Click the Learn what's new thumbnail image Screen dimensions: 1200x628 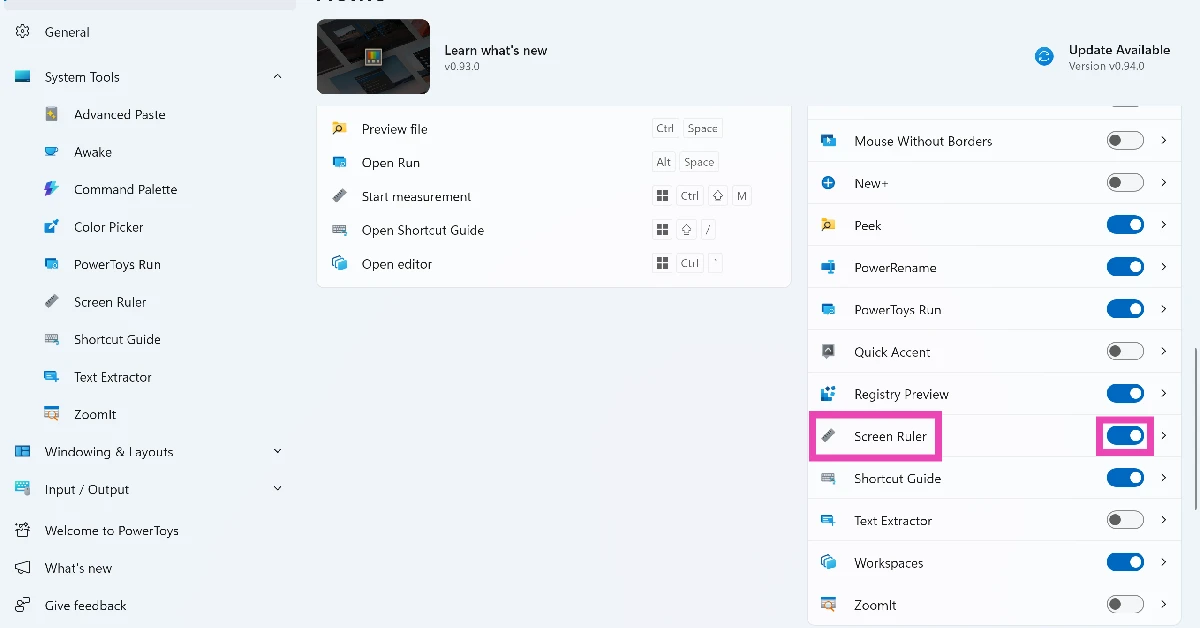coord(373,57)
